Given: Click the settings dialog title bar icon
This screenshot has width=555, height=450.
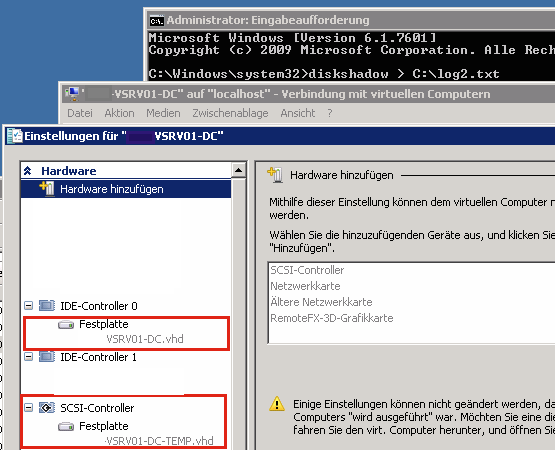Looking at the screenshot, I should (x=15, y=136).
